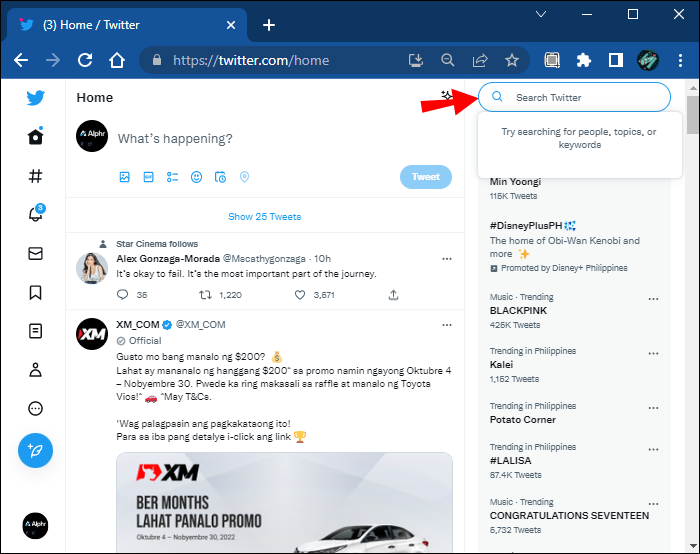Toggle the browser side panel icon
This screenshot has width=700, height=554.
[x=616, y=60]
